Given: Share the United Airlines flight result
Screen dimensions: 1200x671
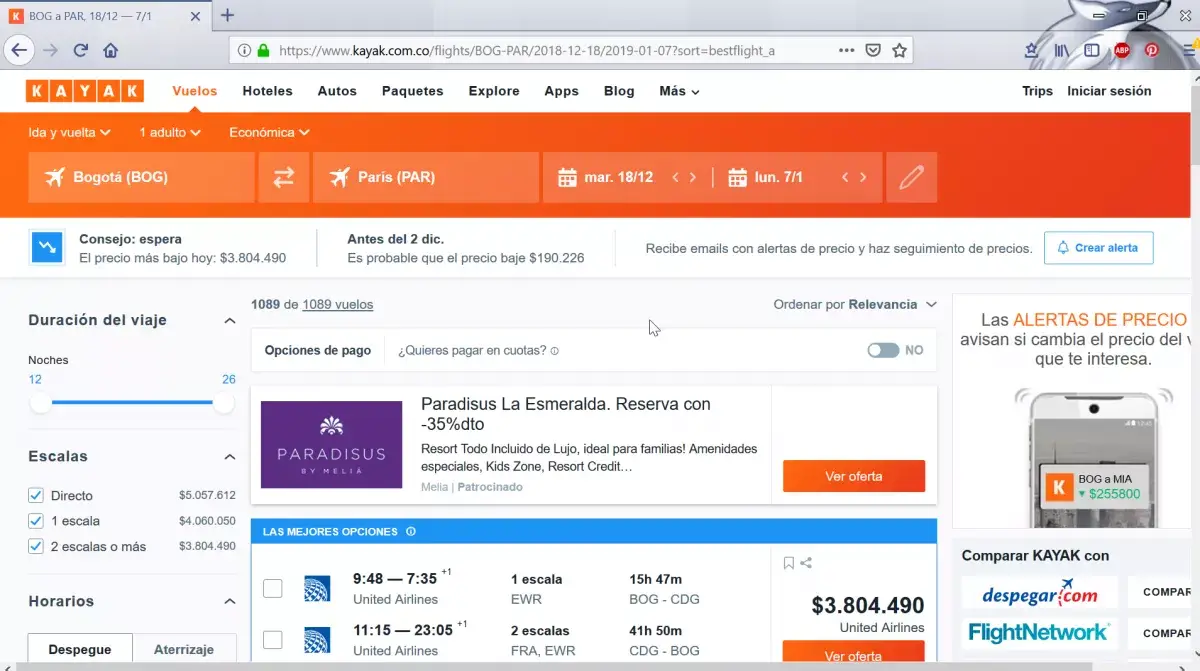Looking at the screenshot, I should point(806,563).
